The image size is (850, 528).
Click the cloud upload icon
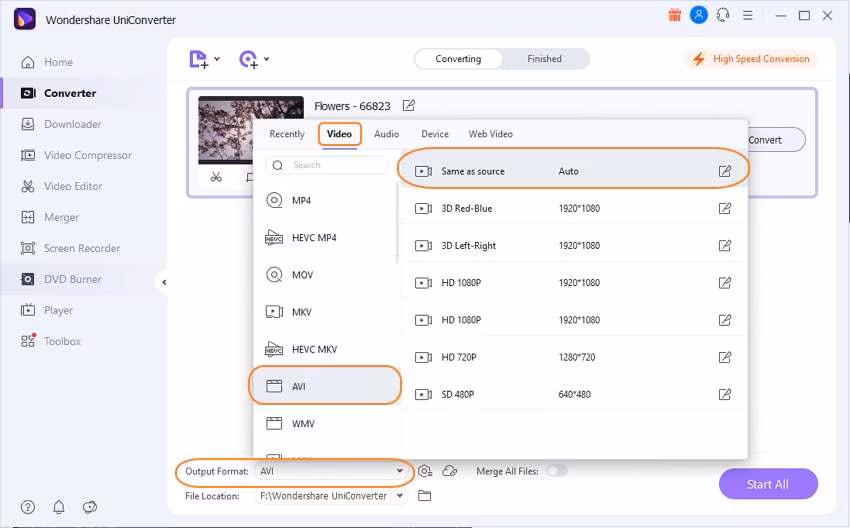(450, 471)
